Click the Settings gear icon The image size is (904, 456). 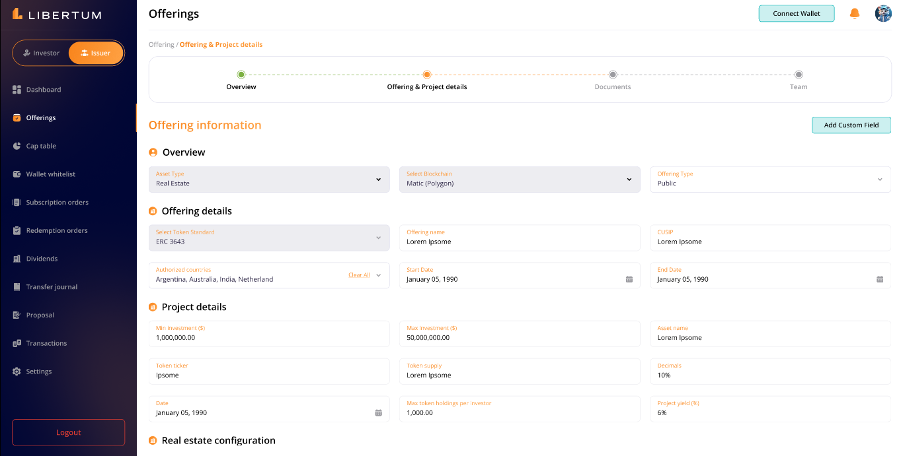point(17,372)
